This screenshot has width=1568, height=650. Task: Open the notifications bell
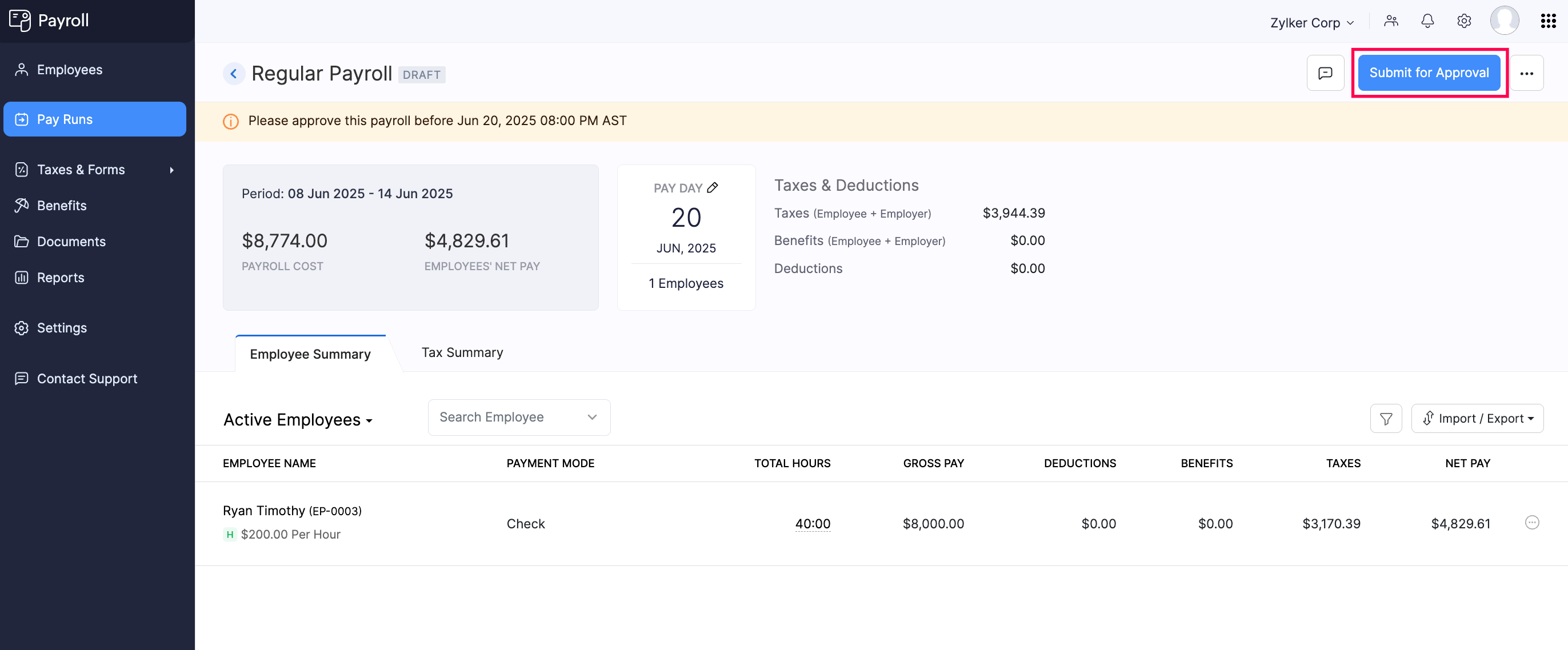click(1427, 20)
